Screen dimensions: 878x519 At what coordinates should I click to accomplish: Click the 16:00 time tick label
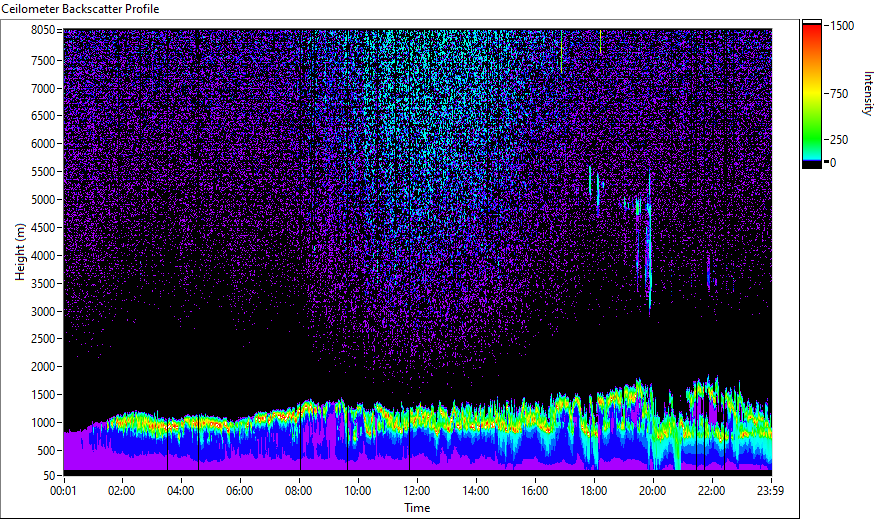[535, 491]
